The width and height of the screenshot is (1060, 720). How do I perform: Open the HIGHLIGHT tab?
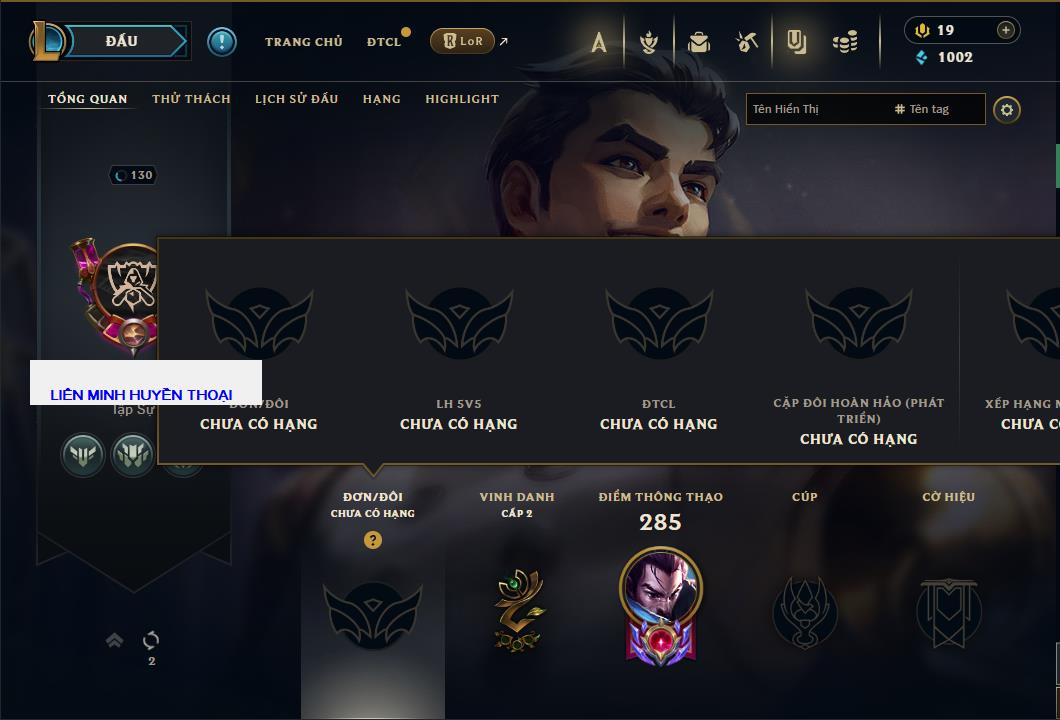coord(462,99)
